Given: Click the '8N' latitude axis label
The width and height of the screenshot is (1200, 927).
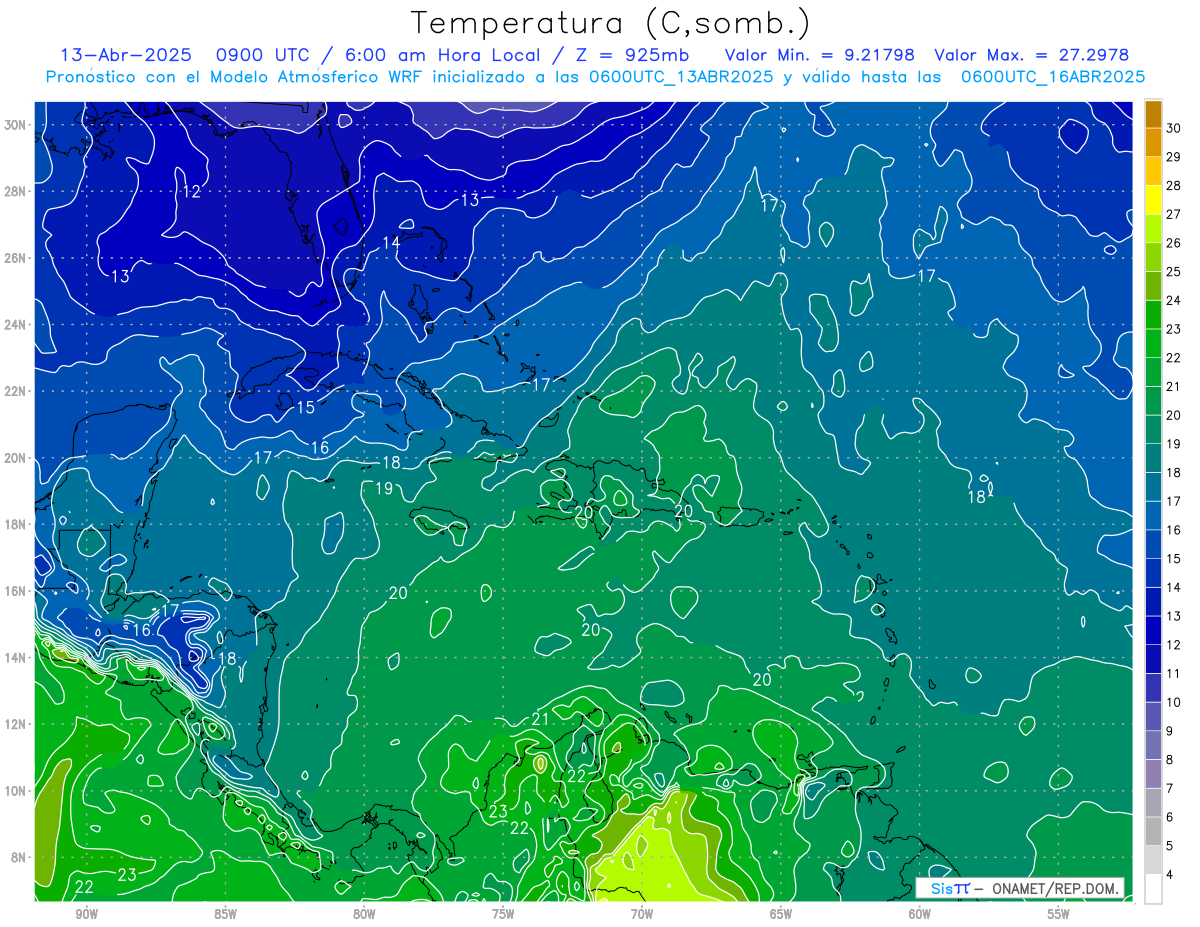Looking at the screenshot, I should click(x=19, y=857).
